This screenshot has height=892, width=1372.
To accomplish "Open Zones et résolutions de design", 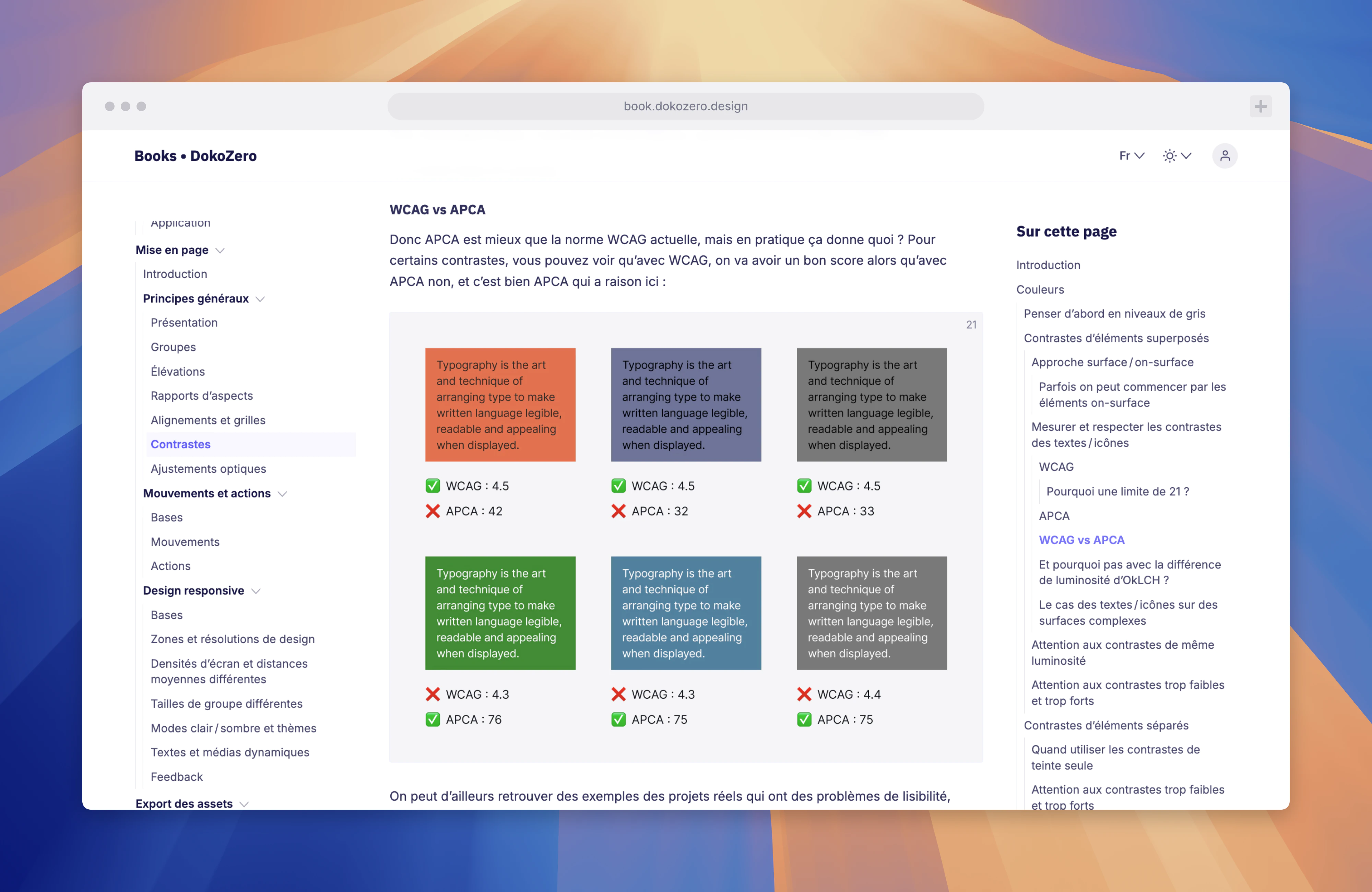I will [232, 639].
